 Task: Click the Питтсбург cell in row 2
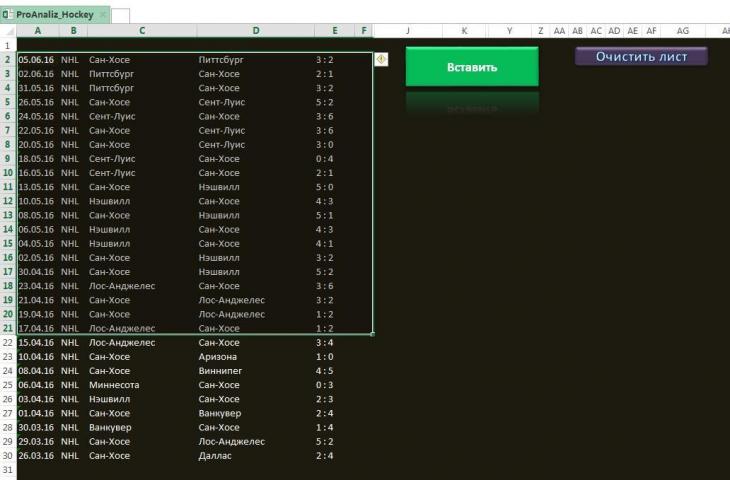(221, 60)
